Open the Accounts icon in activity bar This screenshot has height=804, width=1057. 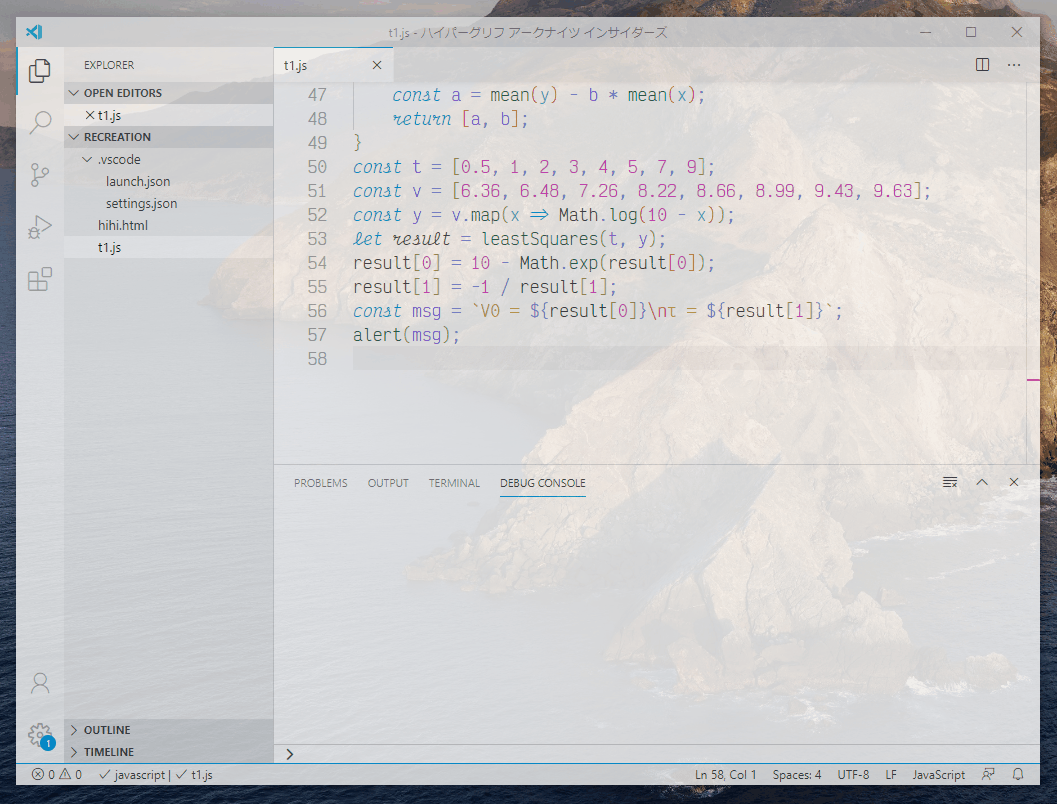point(40,683)
